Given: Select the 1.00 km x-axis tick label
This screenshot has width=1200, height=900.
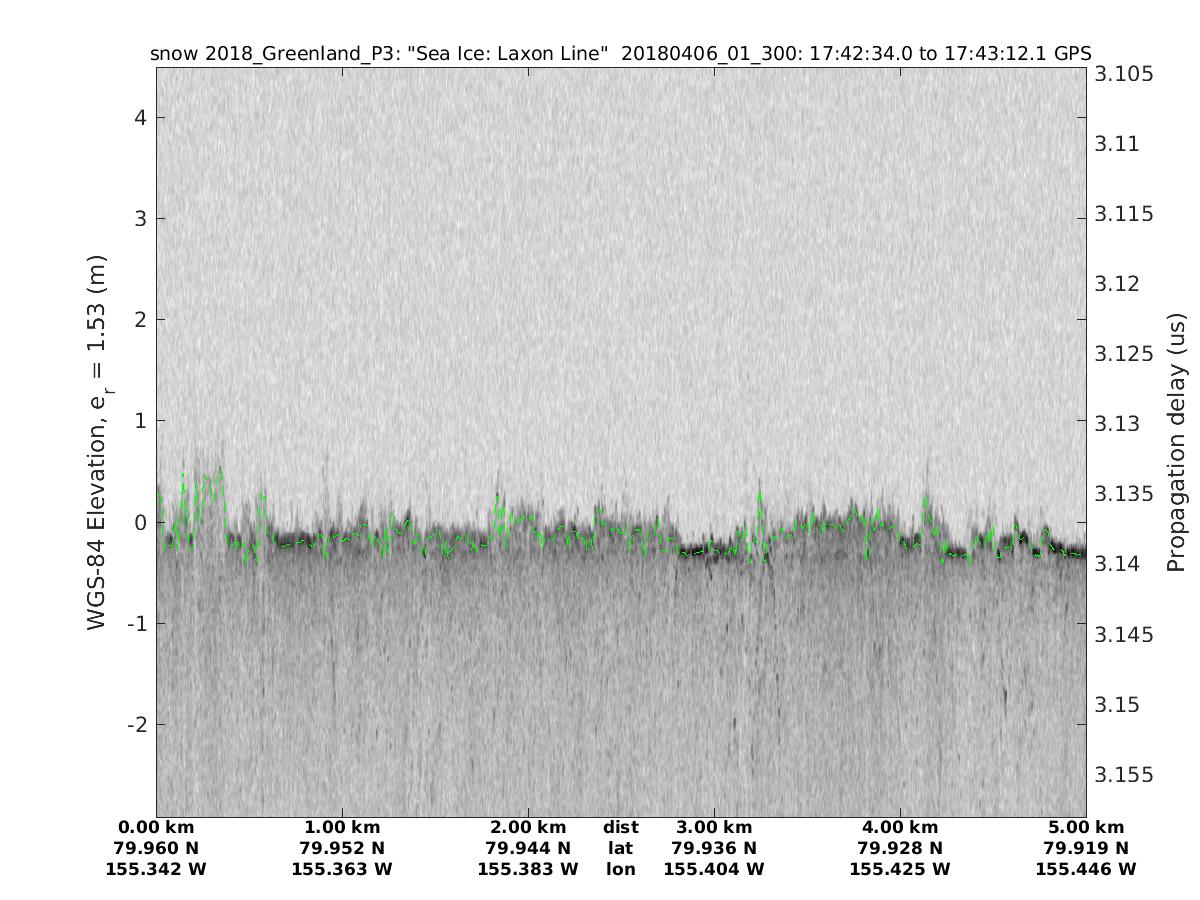Looking at the screenshot, I should [x=342, y=827].
